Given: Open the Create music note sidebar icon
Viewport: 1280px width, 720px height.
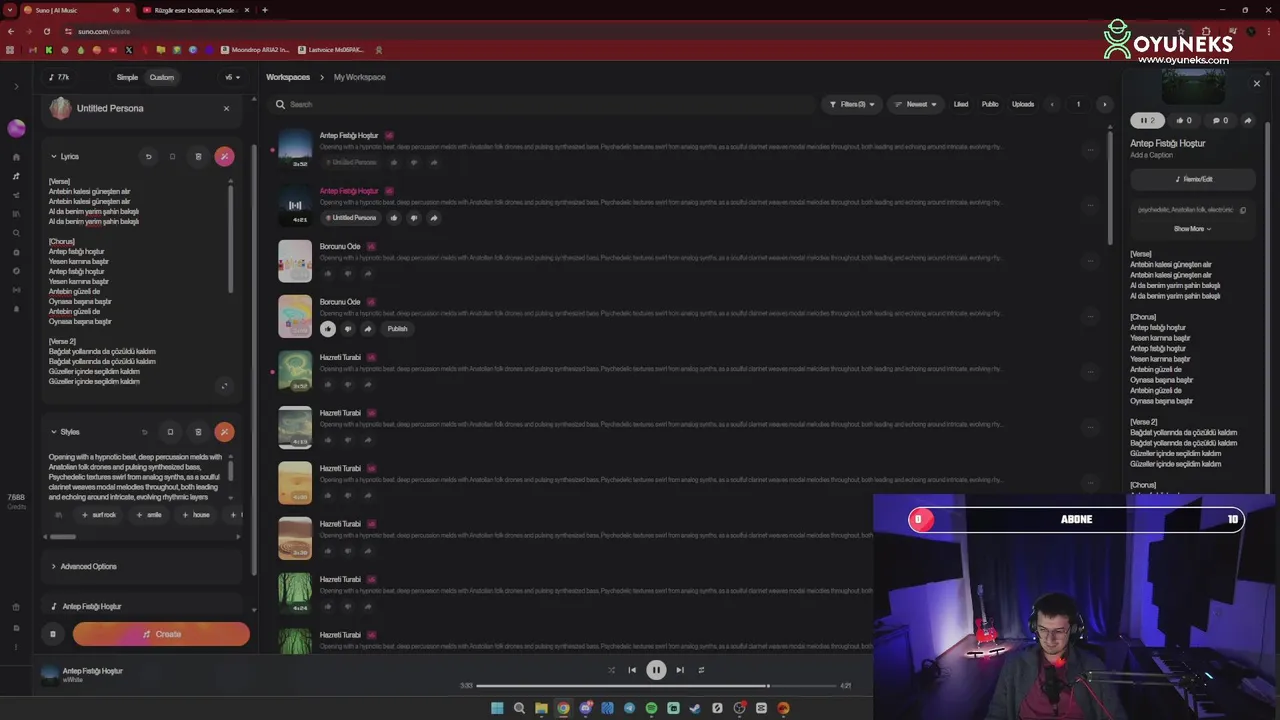Looking at the screenshot, I should (x=16, y=176).
